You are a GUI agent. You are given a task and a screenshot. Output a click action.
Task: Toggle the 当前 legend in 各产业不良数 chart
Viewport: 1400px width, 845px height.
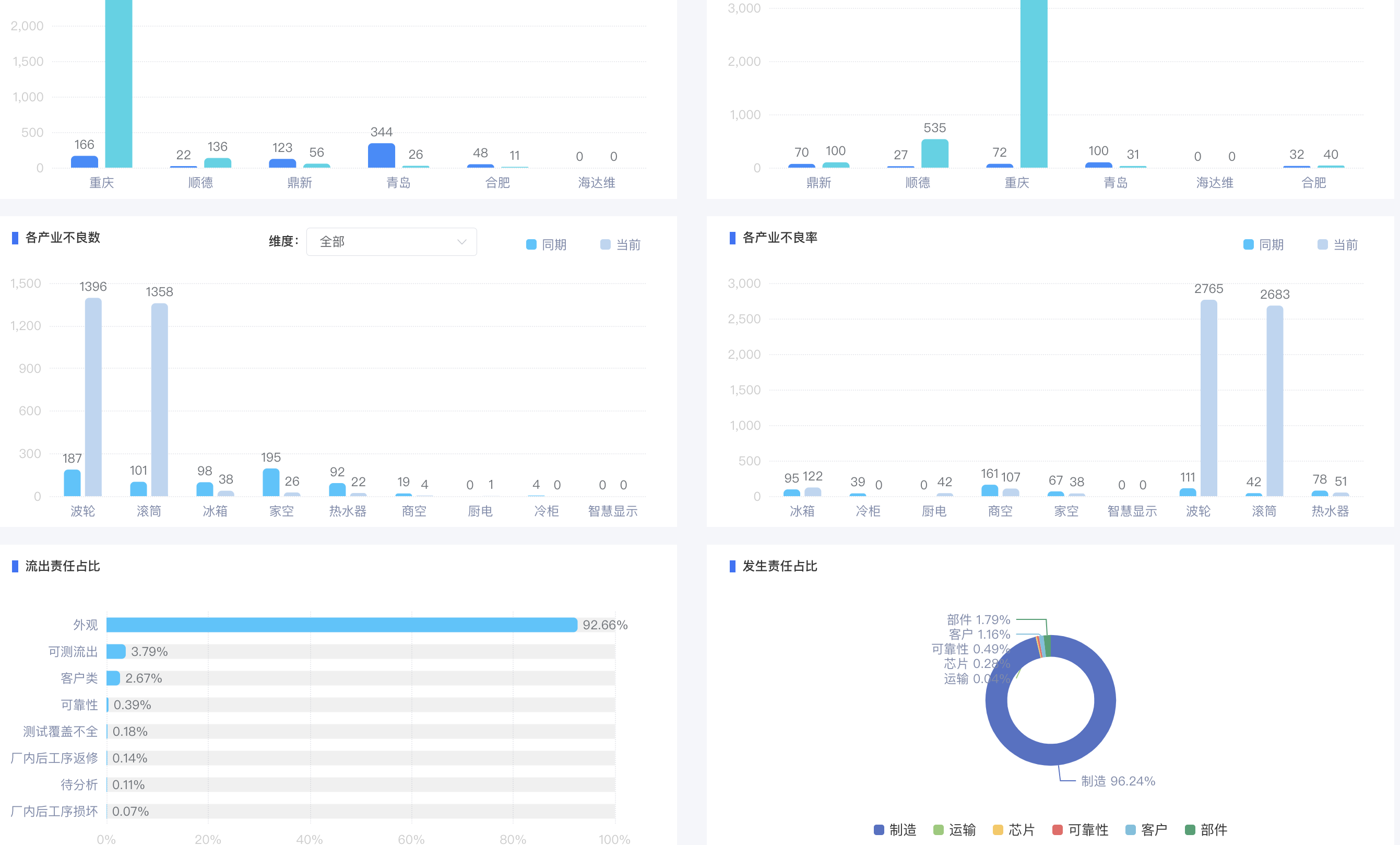[621, 244]
